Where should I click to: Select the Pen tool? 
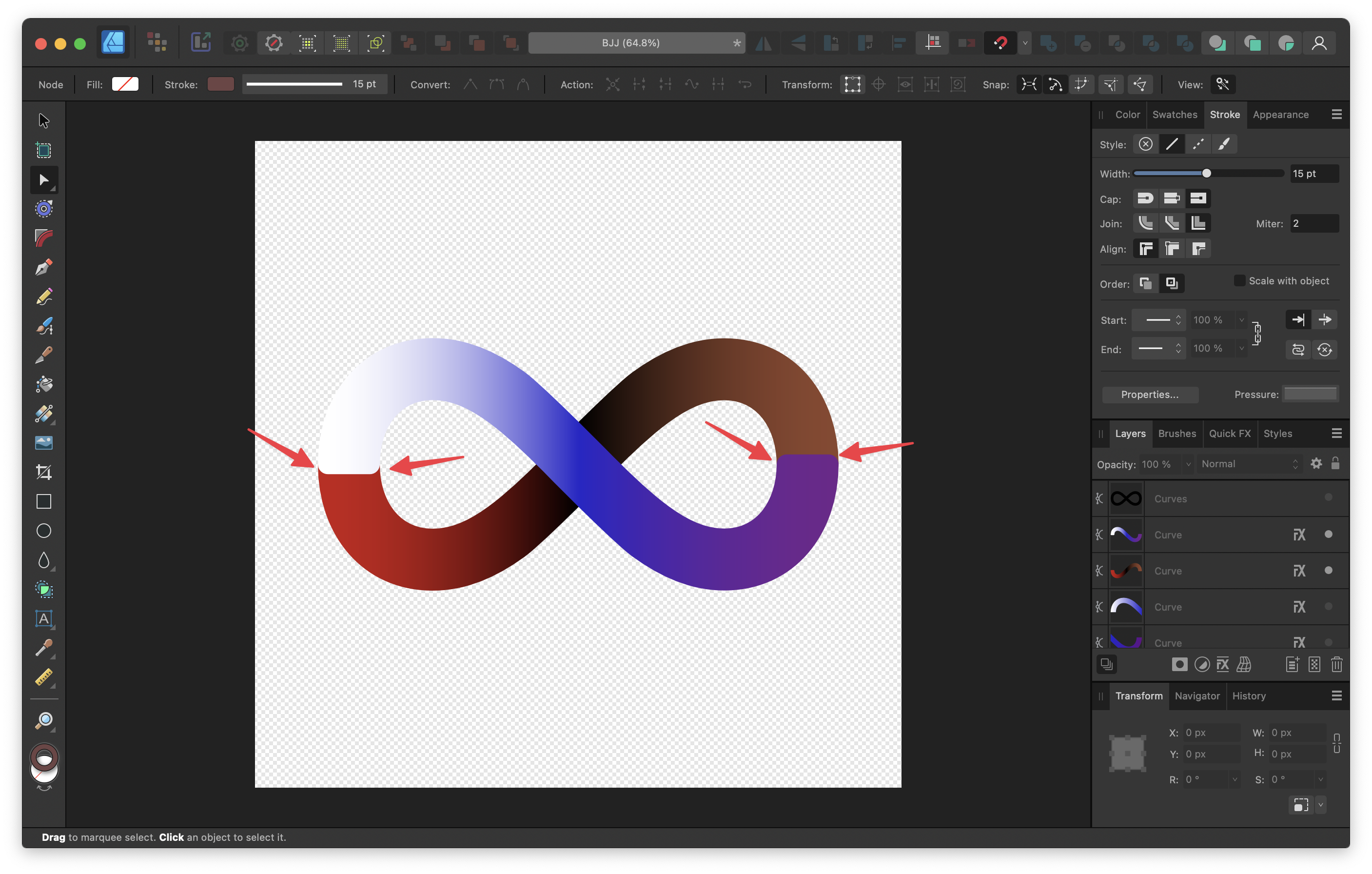pyautogui.click(x=44, y=267)
